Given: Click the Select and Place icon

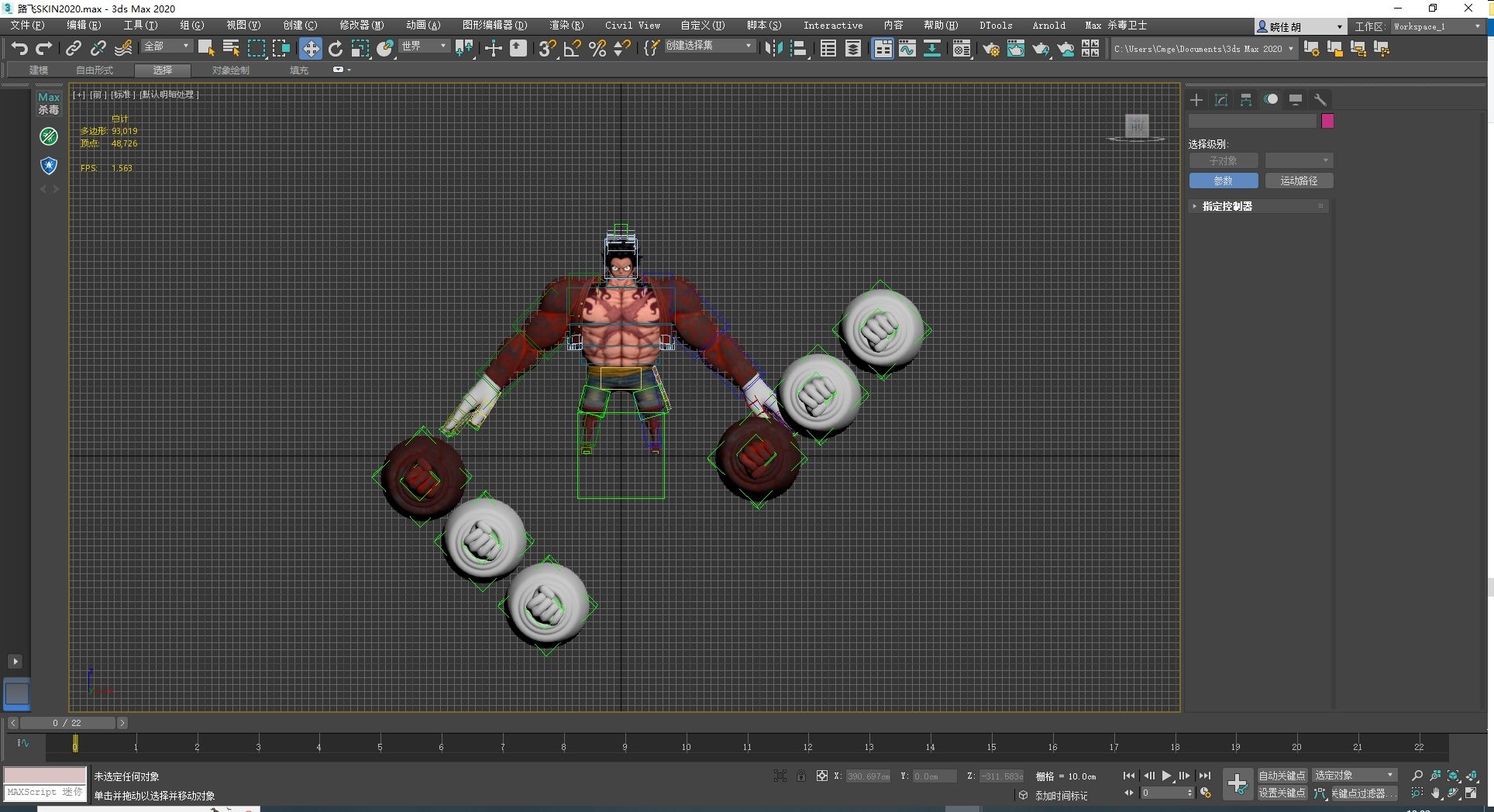Looking at the screenshot, I should 385,48.
